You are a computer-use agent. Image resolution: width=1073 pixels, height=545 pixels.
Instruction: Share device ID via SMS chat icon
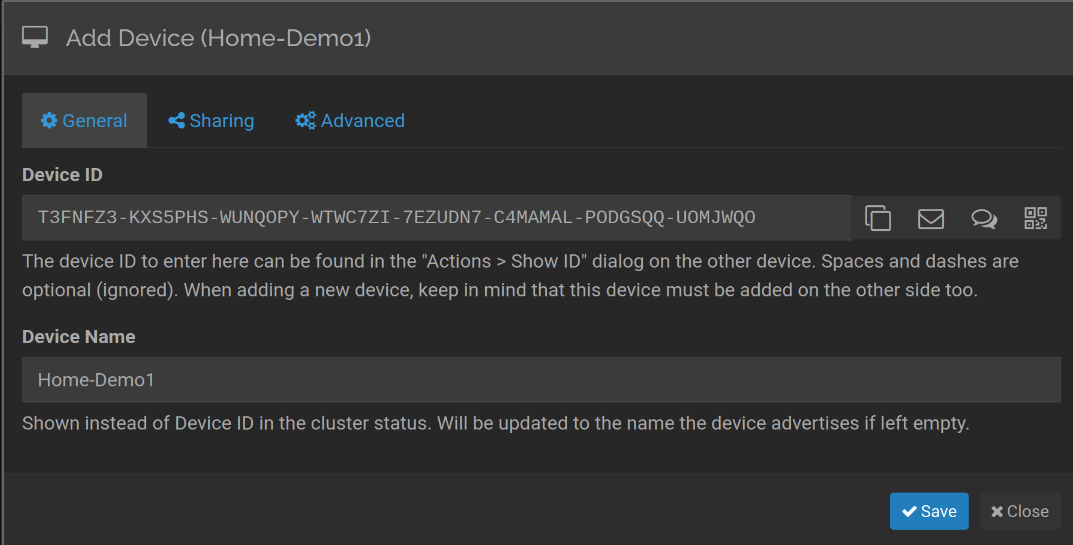(x=984, y=218)
